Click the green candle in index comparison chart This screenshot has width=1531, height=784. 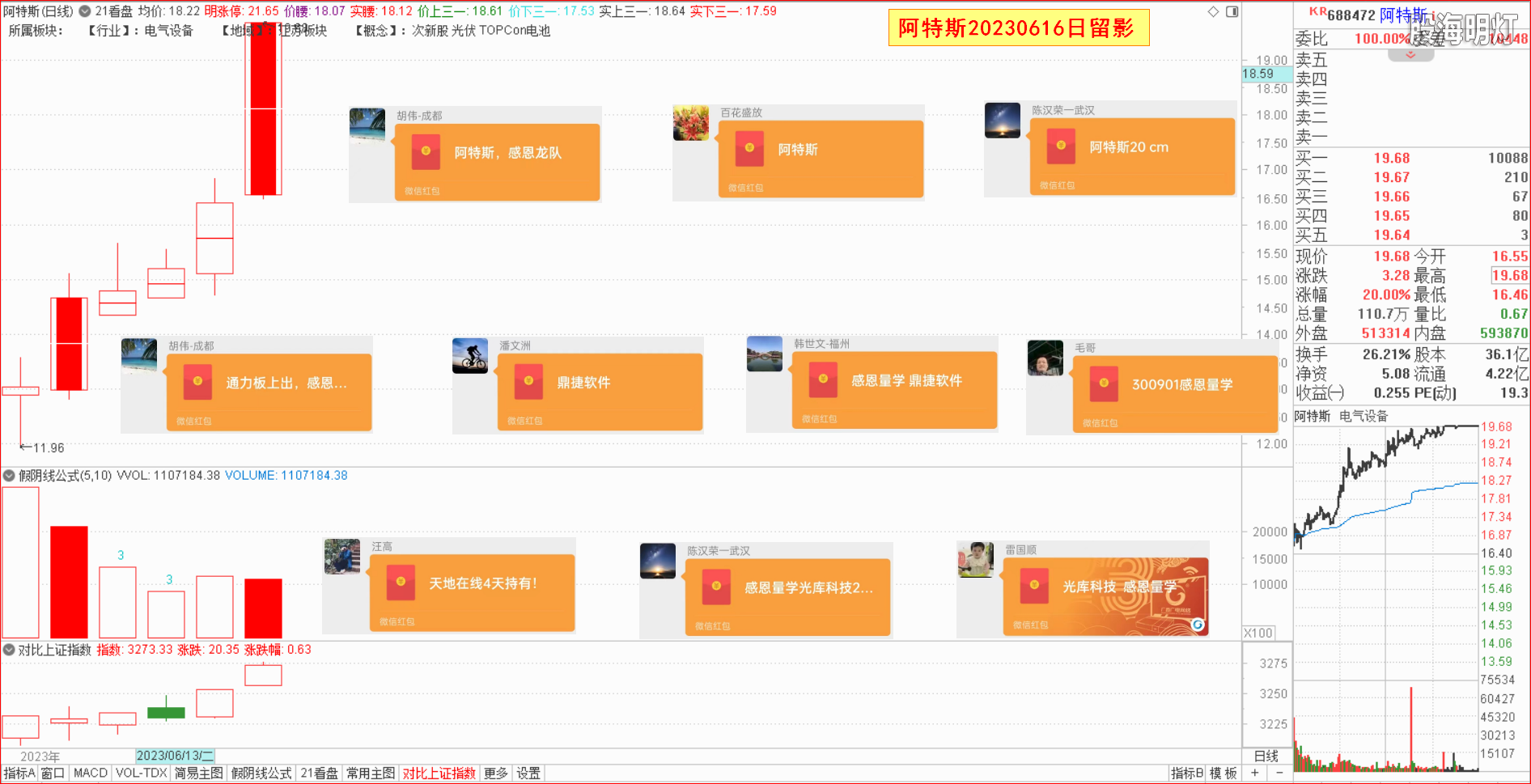(x=166, y=713)
